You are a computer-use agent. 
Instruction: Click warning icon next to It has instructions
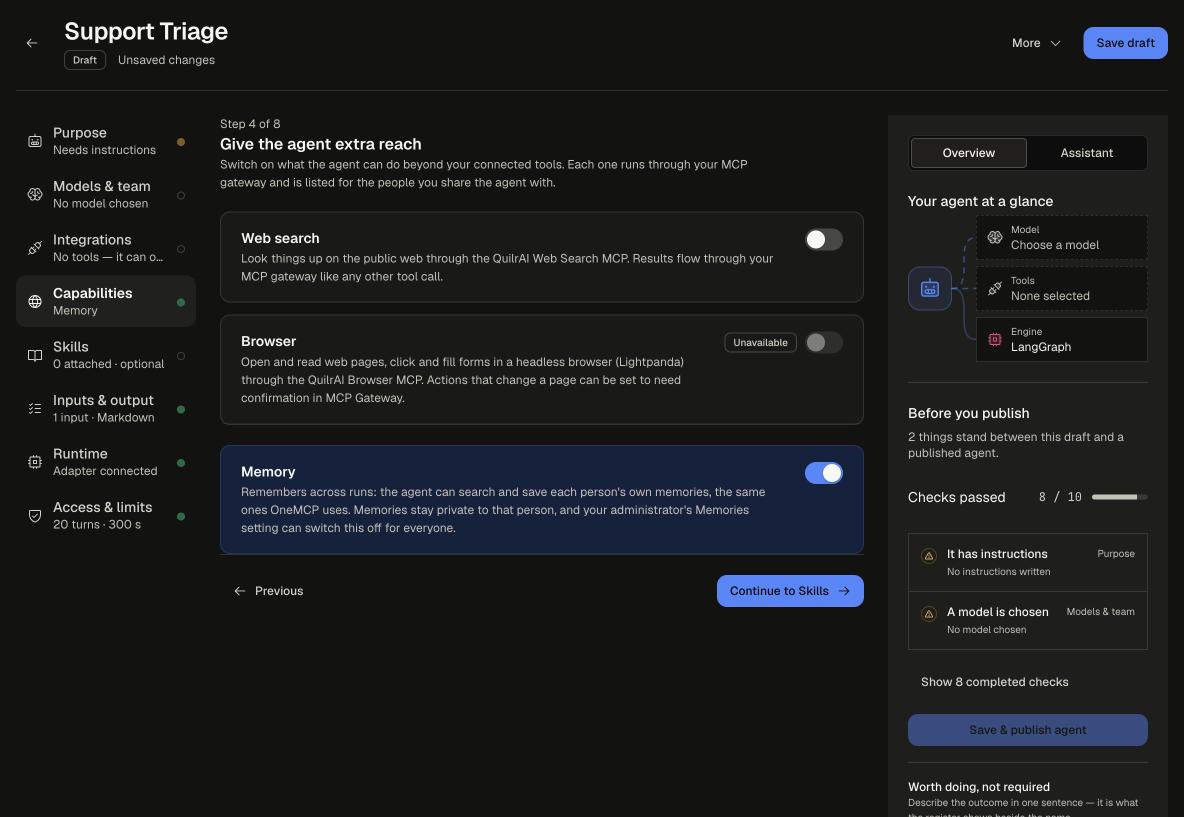click(929, 556)
